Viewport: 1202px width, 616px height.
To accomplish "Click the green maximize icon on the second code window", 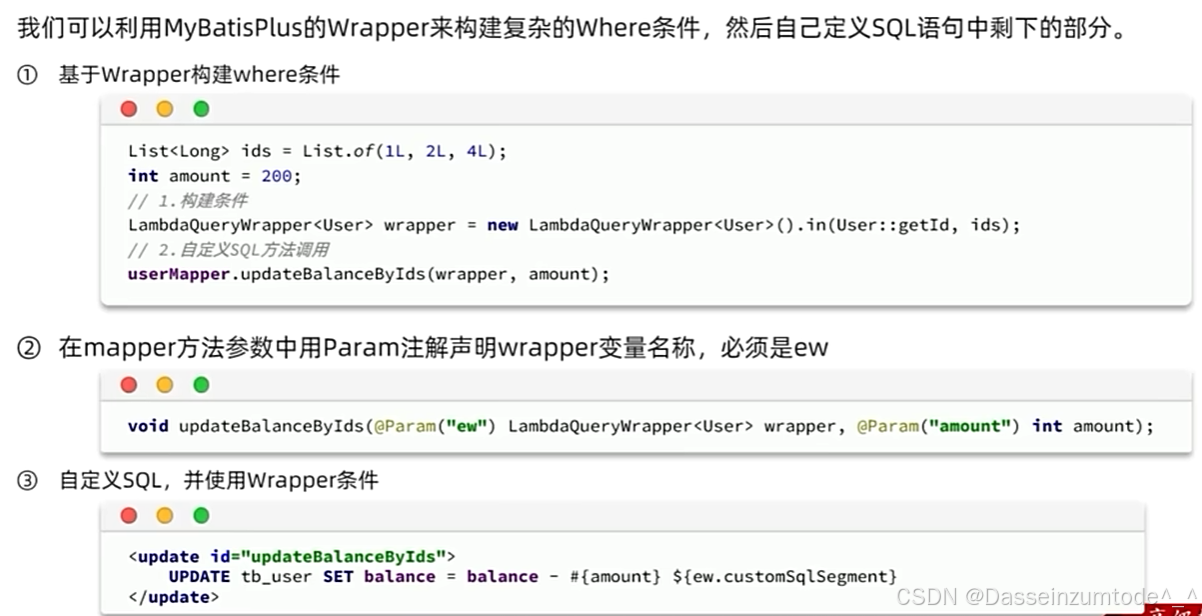I will [200, 384].
